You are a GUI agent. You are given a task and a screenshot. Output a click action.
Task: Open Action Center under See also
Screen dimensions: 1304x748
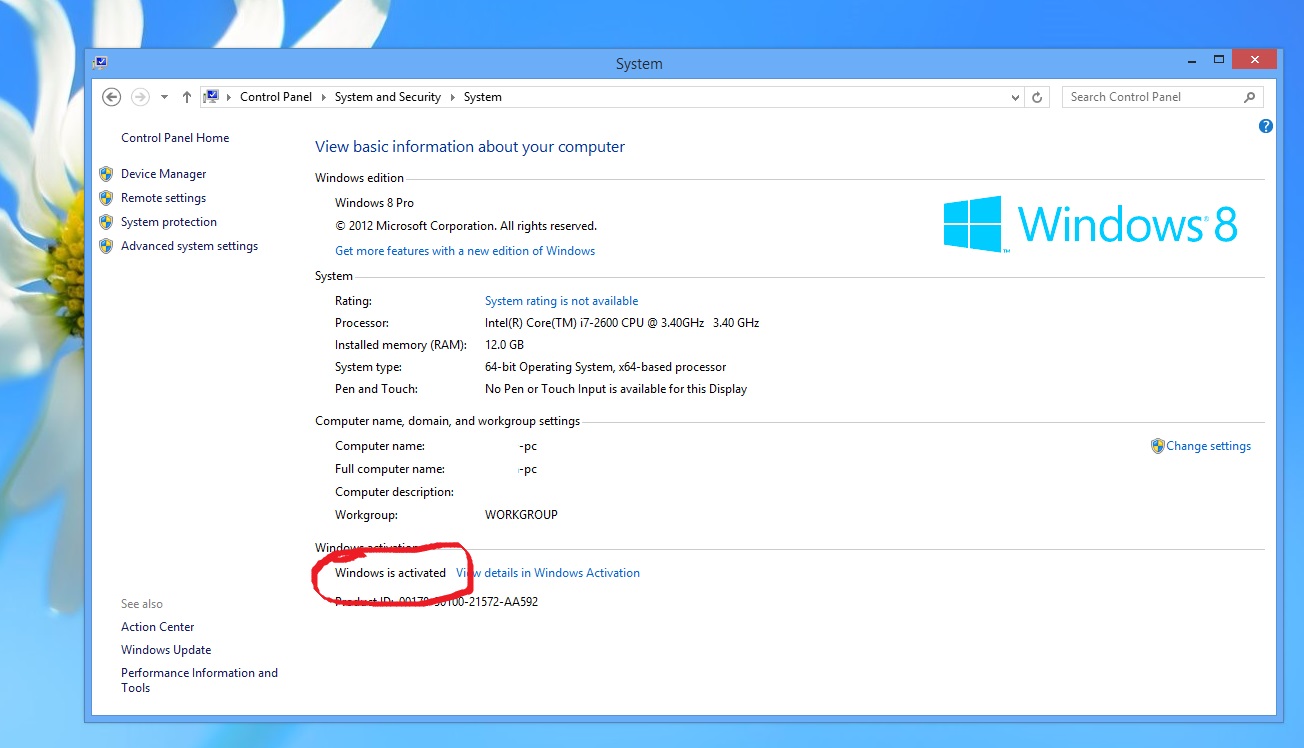[x=158, y=627]
